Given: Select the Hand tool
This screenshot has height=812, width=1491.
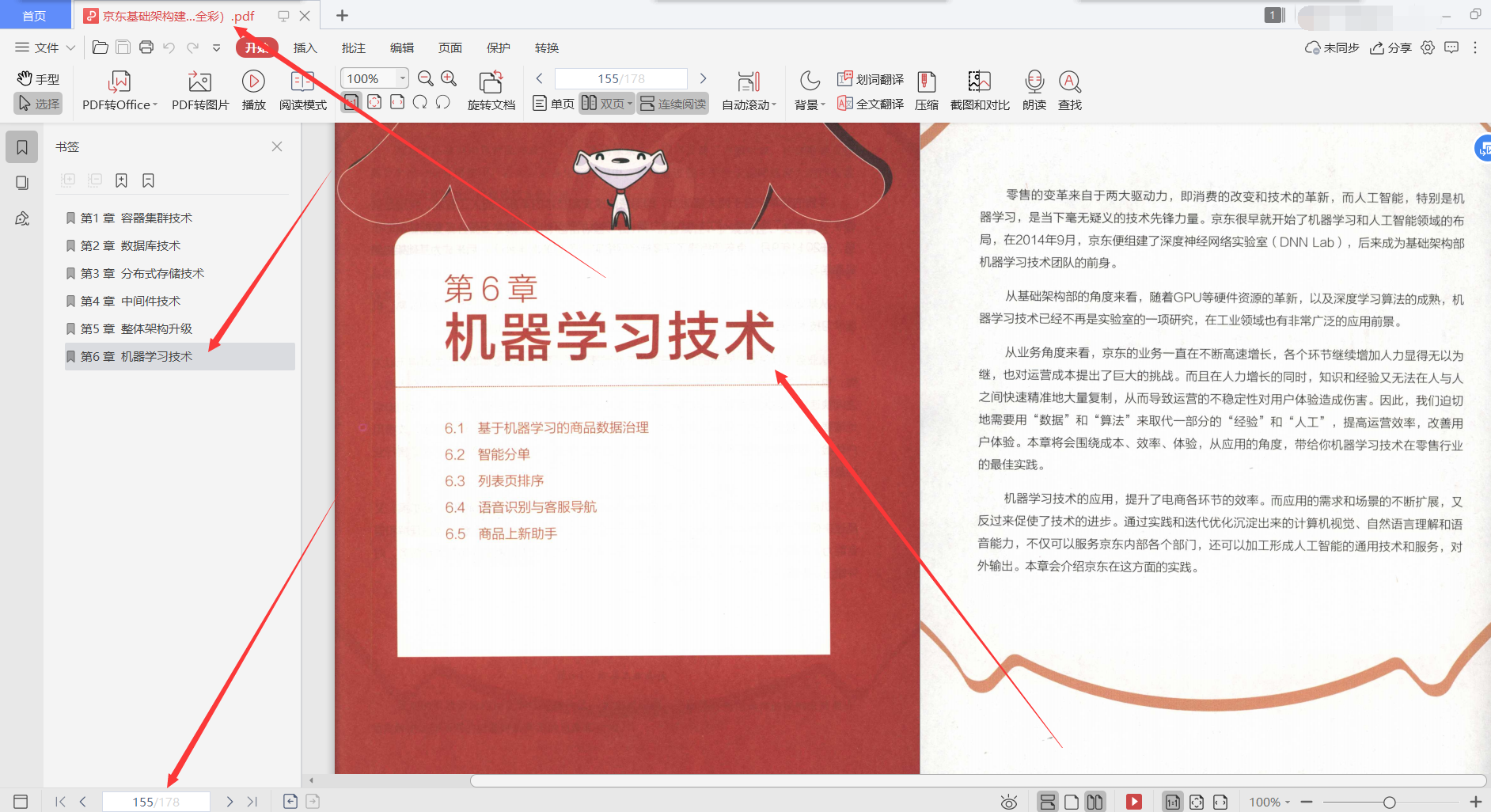Looking at the screenshot, I should [x=38, y=78].
